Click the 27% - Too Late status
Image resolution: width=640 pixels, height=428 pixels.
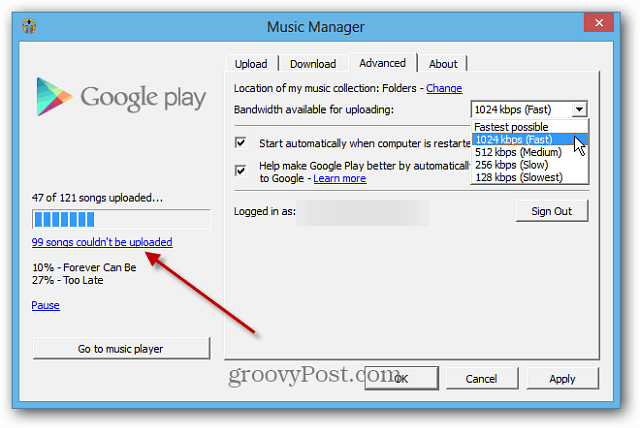pyautogui.click(x=68, y=280)
